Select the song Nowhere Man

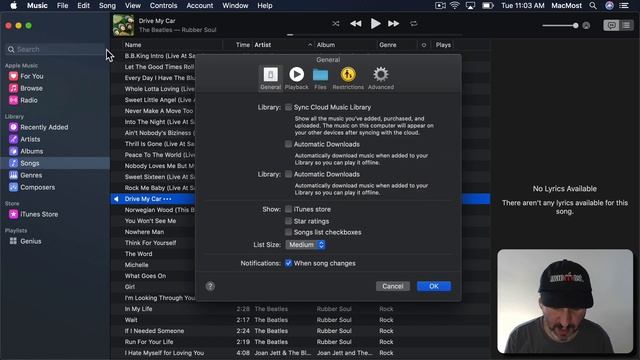point(144,232)
